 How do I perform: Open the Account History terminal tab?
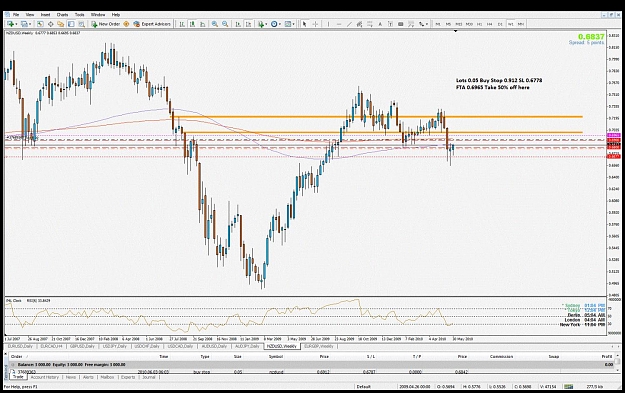(x=45, y=377)
